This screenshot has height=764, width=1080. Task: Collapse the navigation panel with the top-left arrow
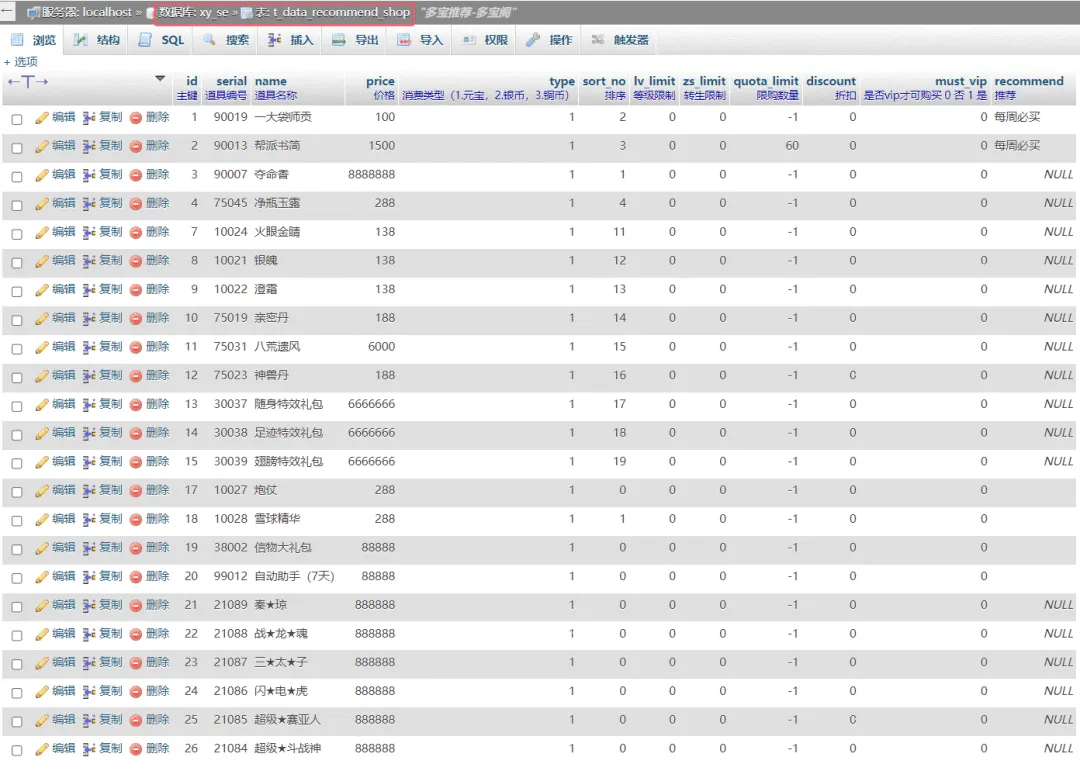click(x=7, y=12)
